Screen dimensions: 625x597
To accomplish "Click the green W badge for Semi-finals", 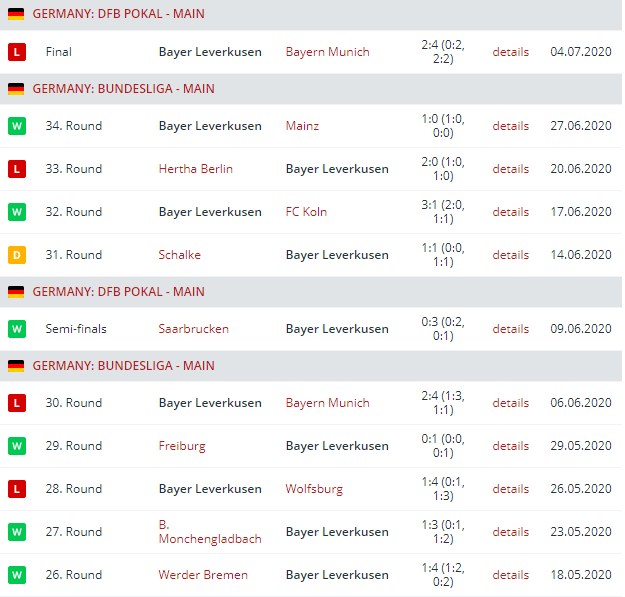I will click(x=16, y=329).
